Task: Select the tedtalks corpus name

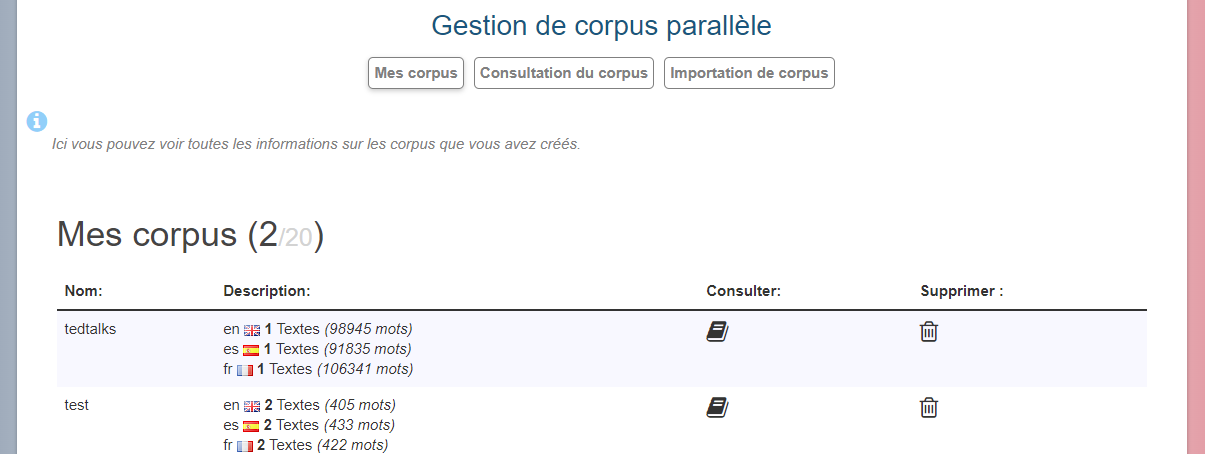Action: click(90, 328)
